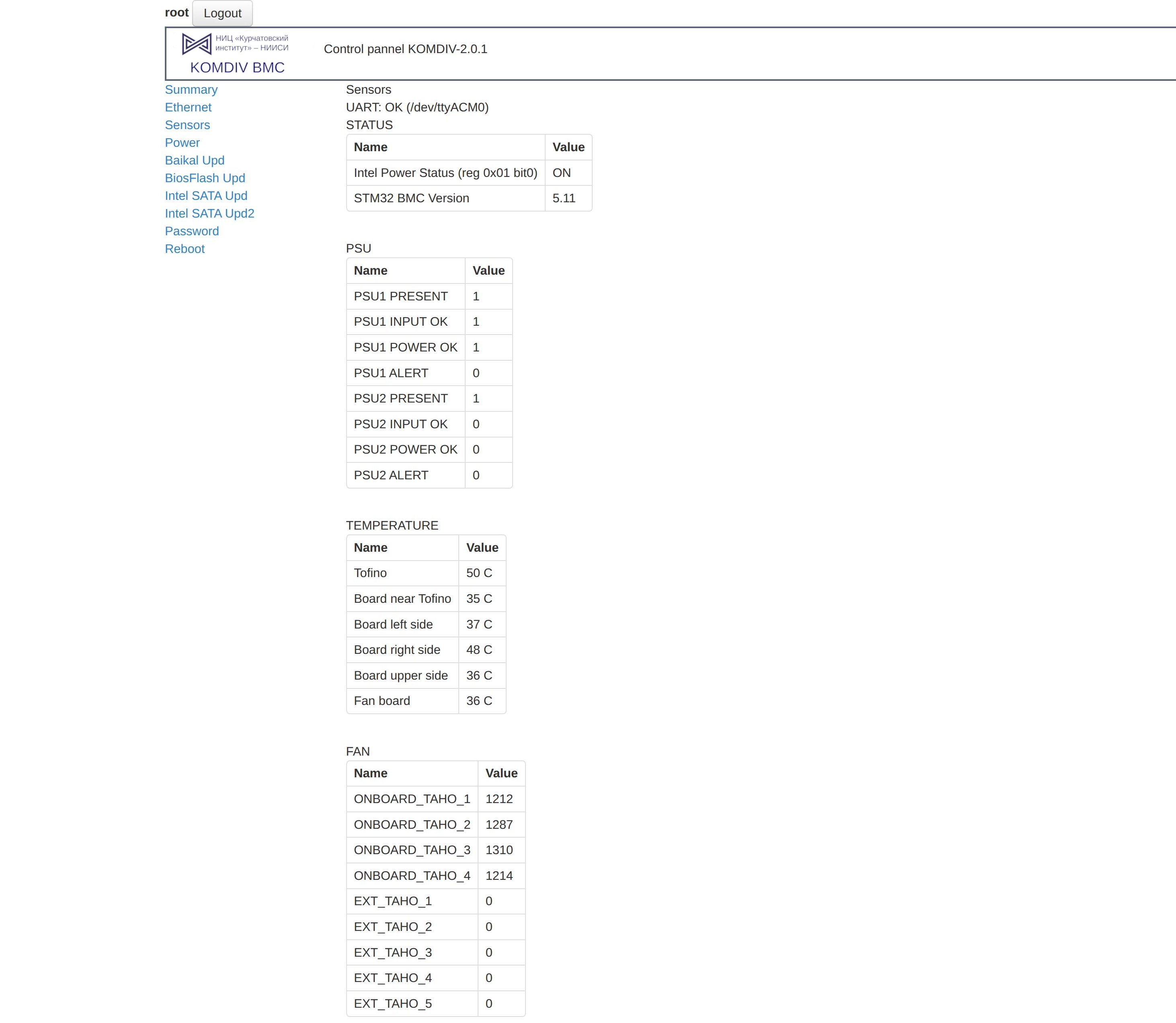The image size is (1176, 1023).
Task: Click the TEMPERATURE section heading
Action: coord(392,526)
